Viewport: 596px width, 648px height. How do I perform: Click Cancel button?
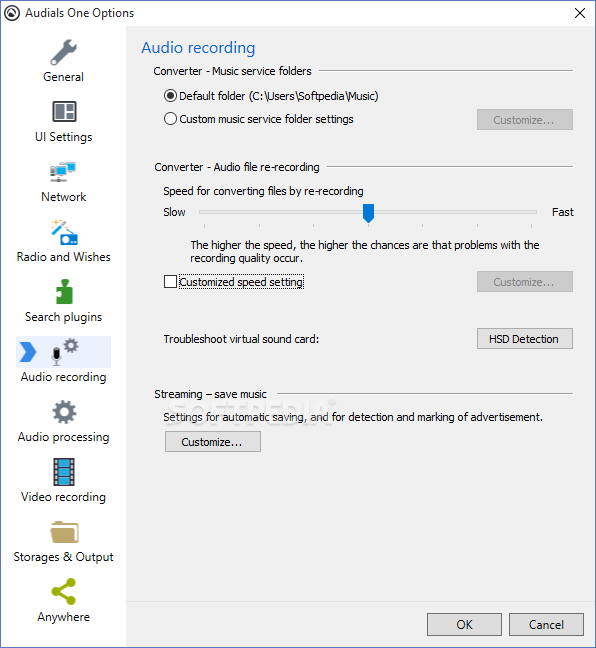point(546,624)
